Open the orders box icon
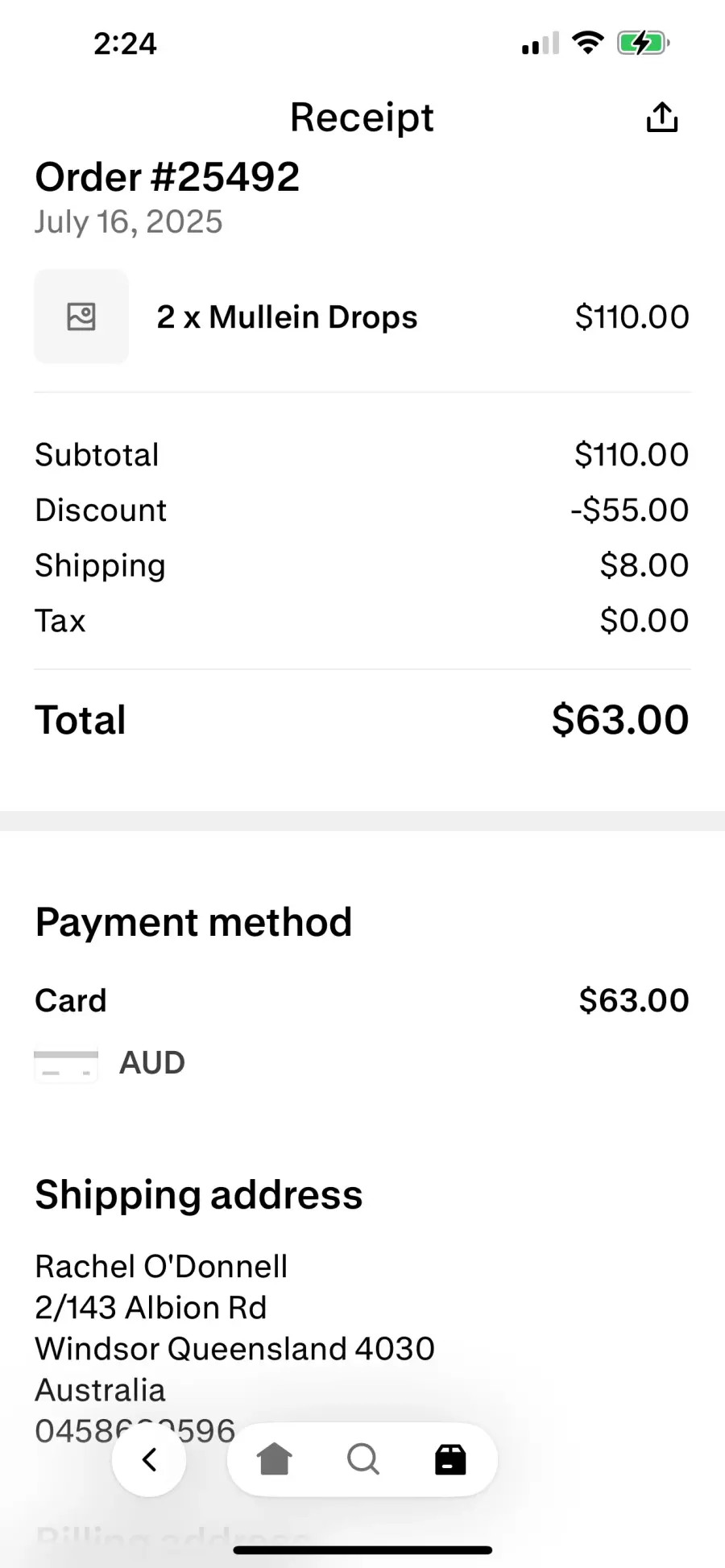This screenshot has height=1568, width=725. (450, 1458)
